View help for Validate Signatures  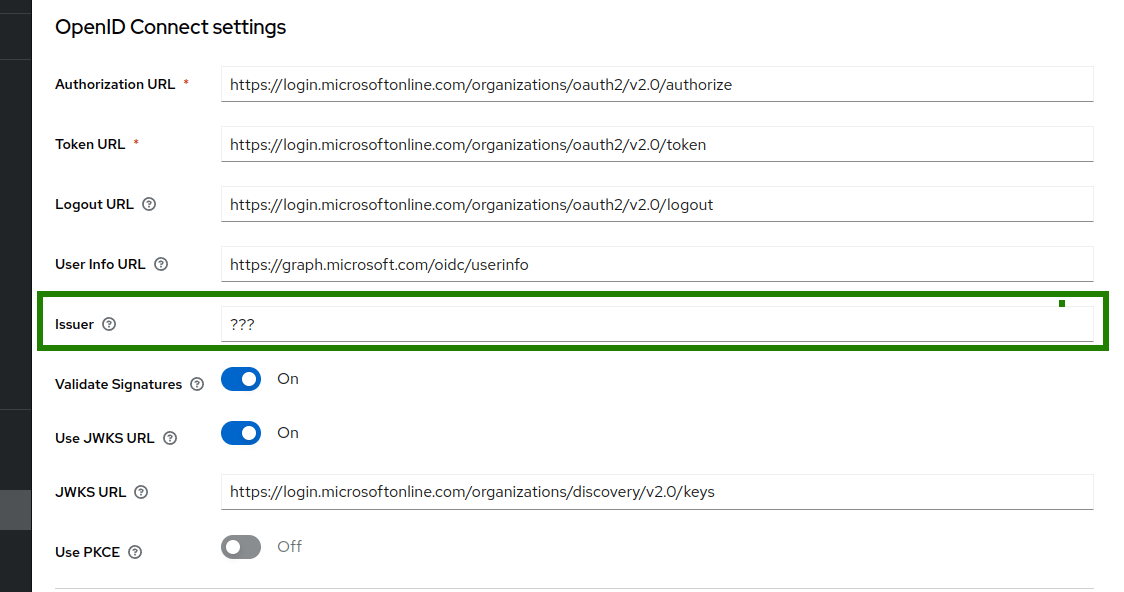point(196,384)
